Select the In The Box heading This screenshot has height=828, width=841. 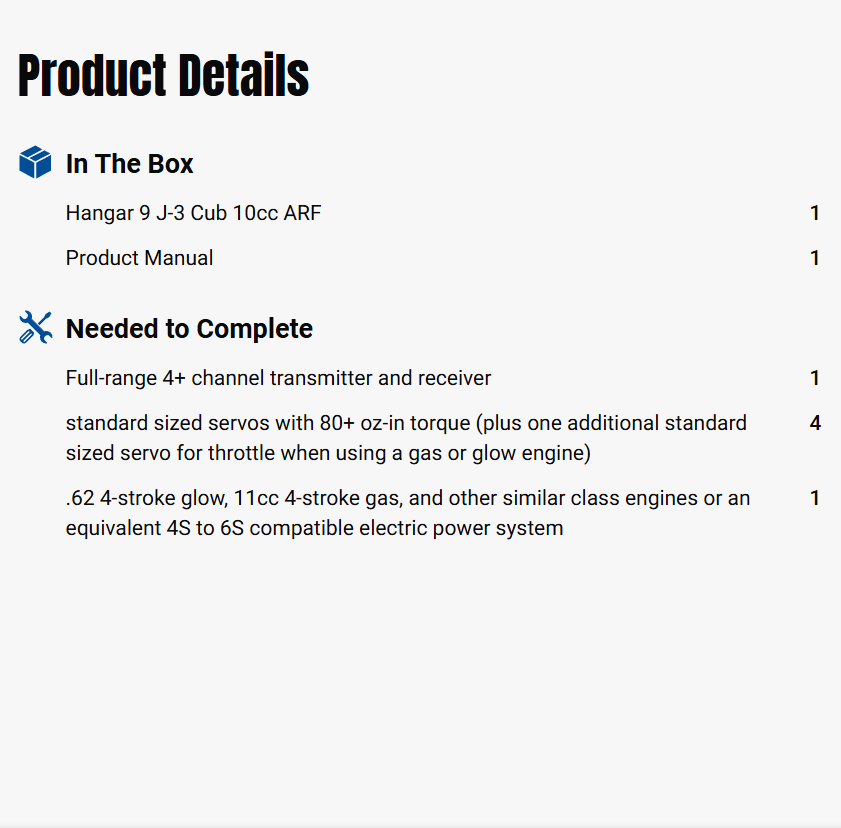pos(129,164)
